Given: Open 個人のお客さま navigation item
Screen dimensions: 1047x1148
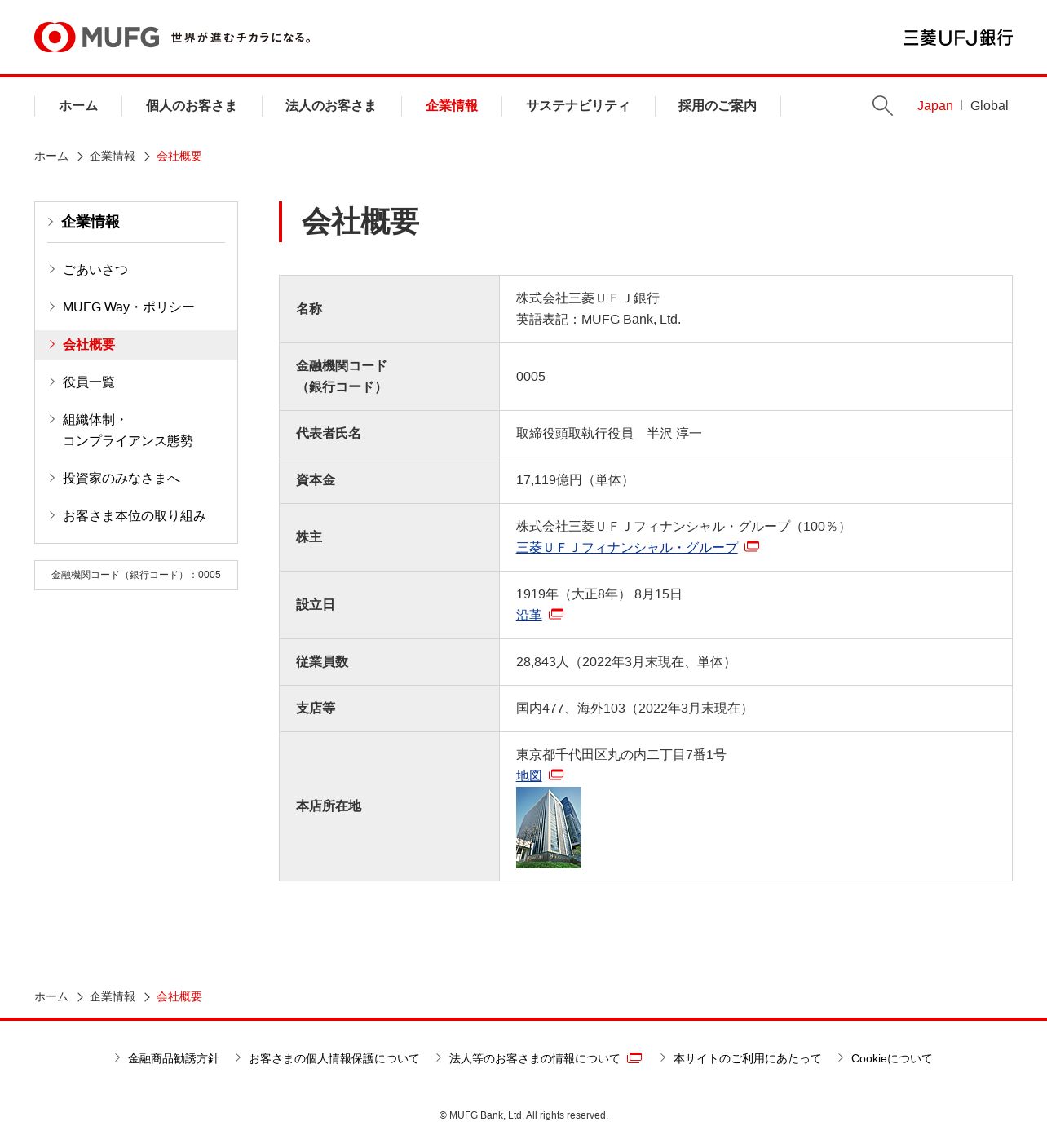Looking at the screenshot, I should click(192, 106).
